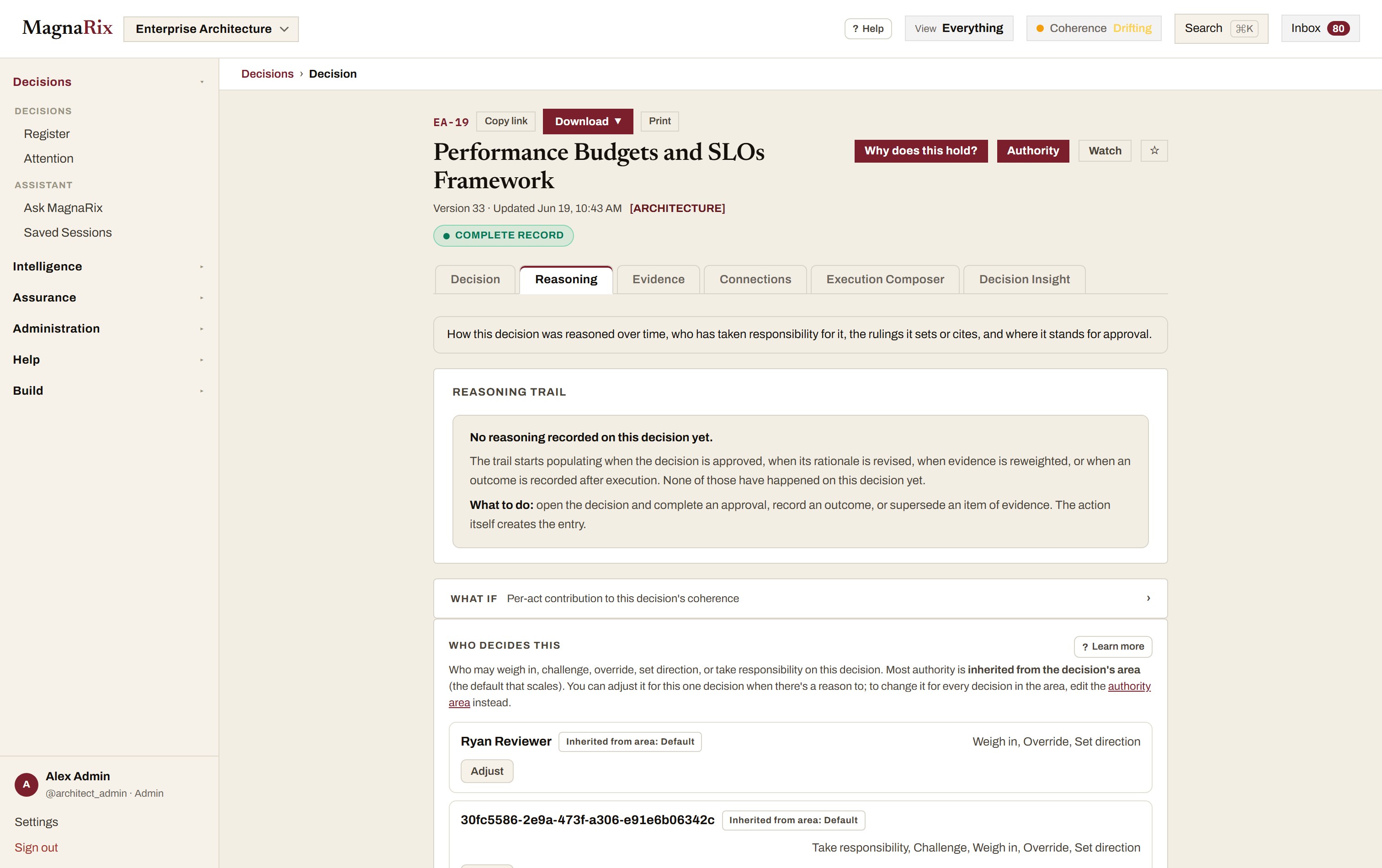Expand the Build sidebar section
1382x868 pixels.
click(108, 391)
